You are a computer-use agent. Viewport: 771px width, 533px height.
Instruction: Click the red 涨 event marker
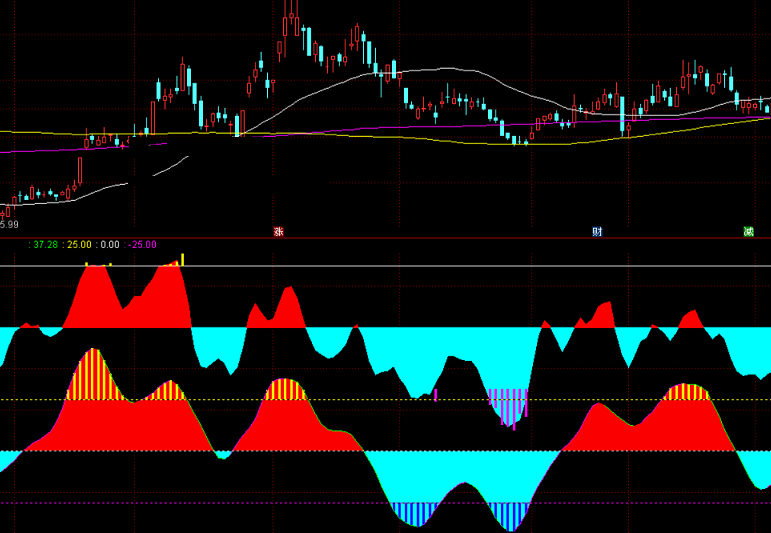pyautogui.click(x=279, y=232)
